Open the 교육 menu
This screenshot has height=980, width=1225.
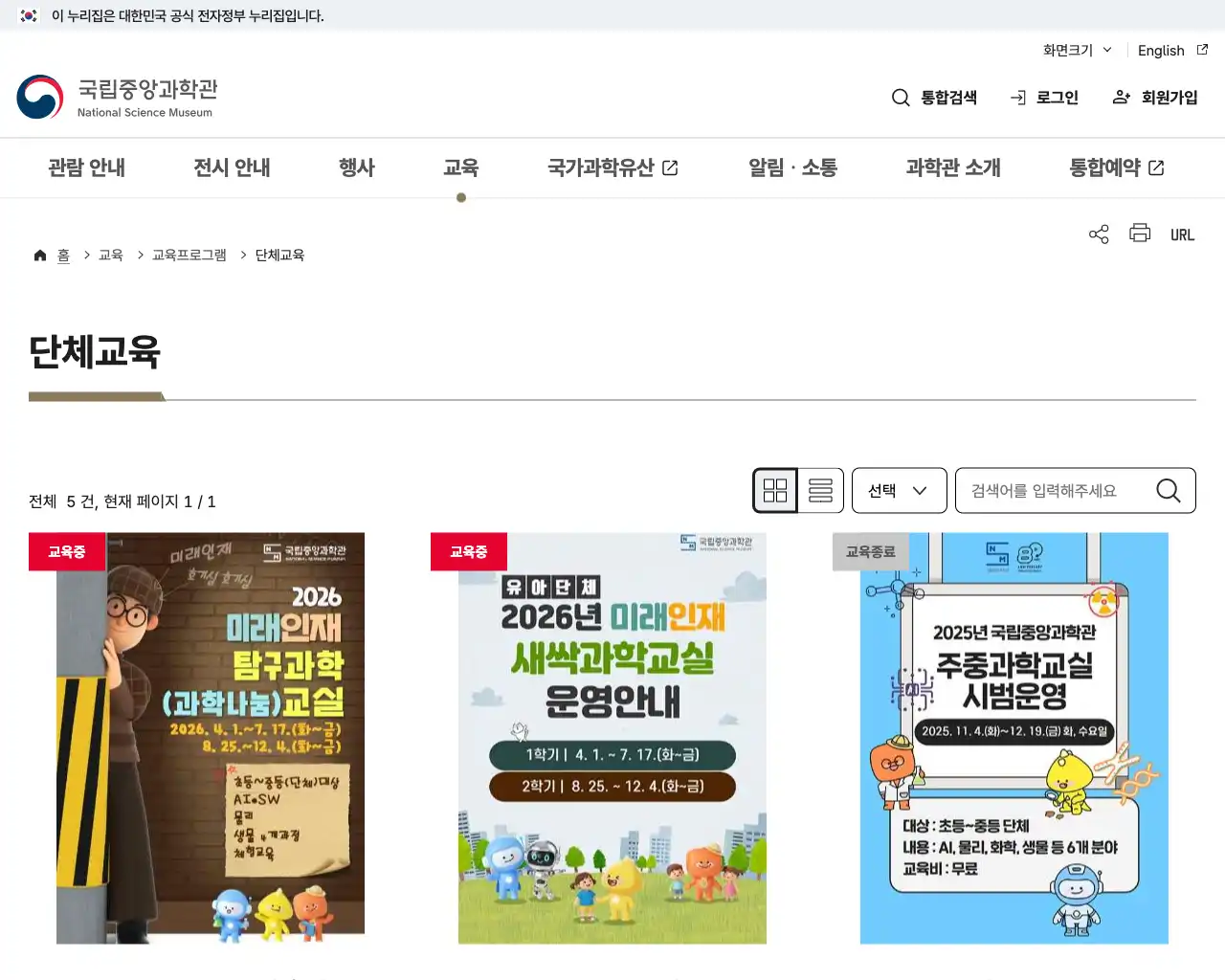click(x=461, y=167)
